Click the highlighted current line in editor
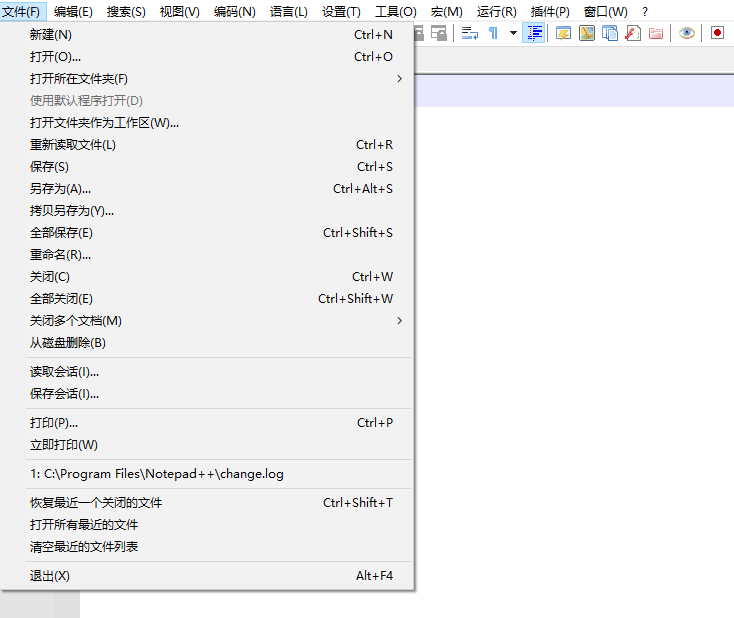Image resolution: width=734 pixels, height=618 pixels. point(574,91)
